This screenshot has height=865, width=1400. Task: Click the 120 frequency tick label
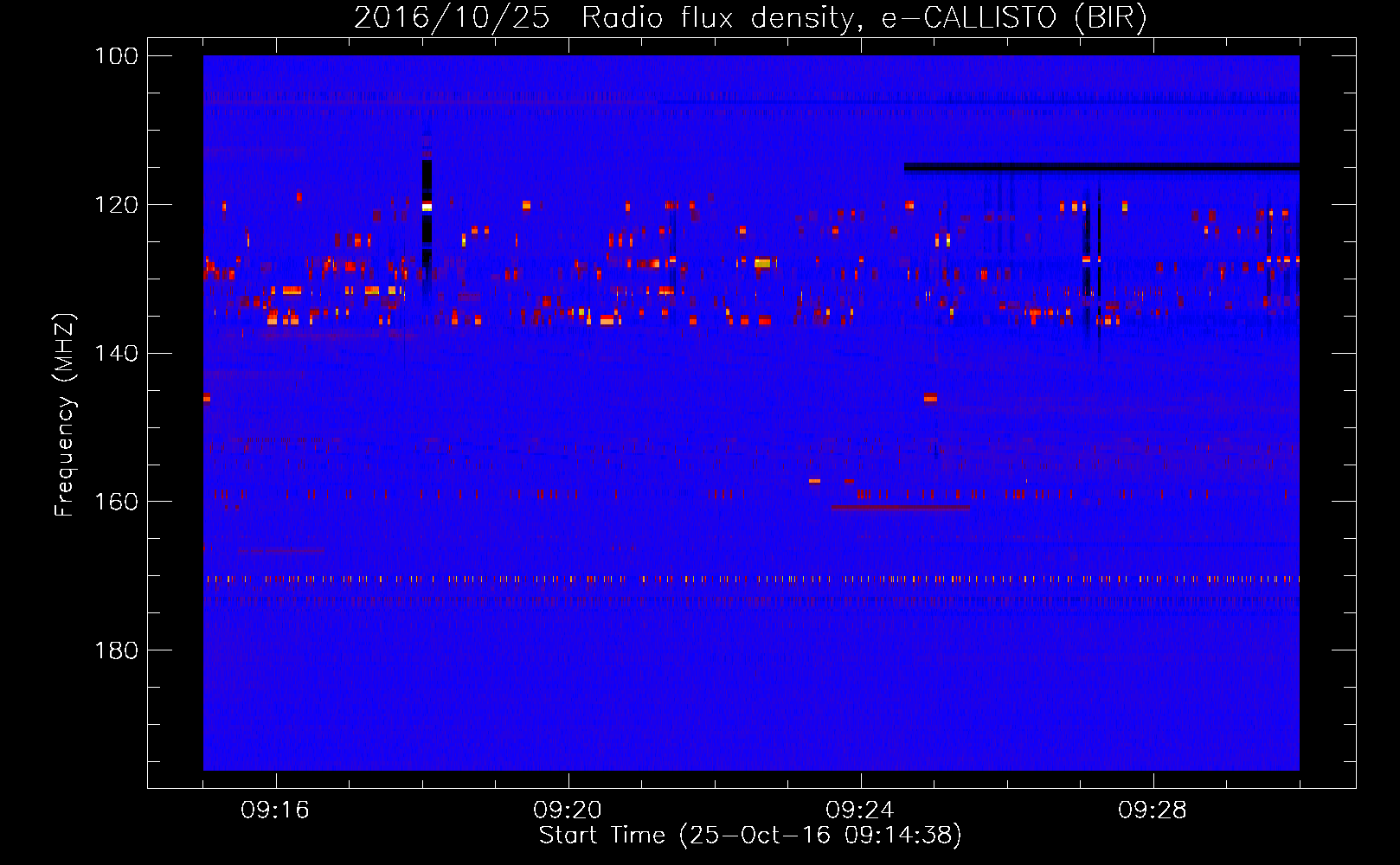pos(116,205)
